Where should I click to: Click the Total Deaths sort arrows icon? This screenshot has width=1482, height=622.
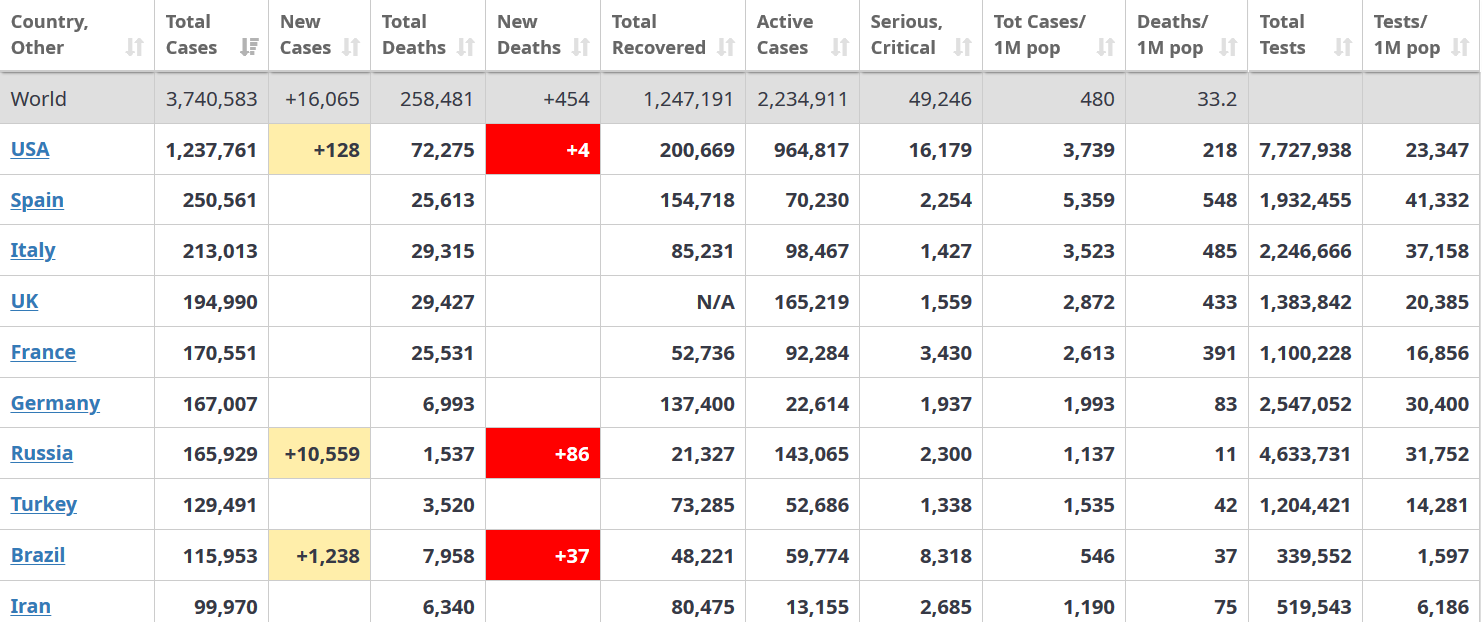tap(466, 47)
